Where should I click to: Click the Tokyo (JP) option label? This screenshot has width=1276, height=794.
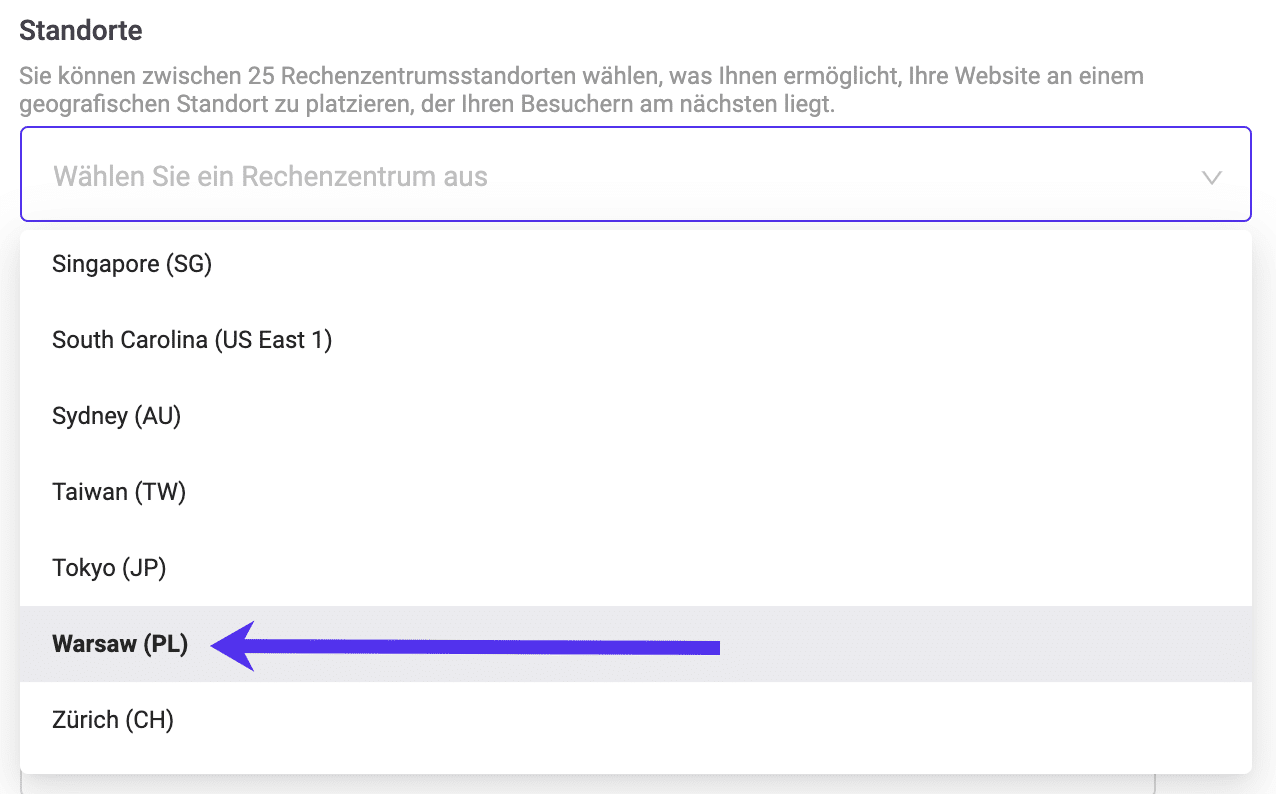(109, 567)
